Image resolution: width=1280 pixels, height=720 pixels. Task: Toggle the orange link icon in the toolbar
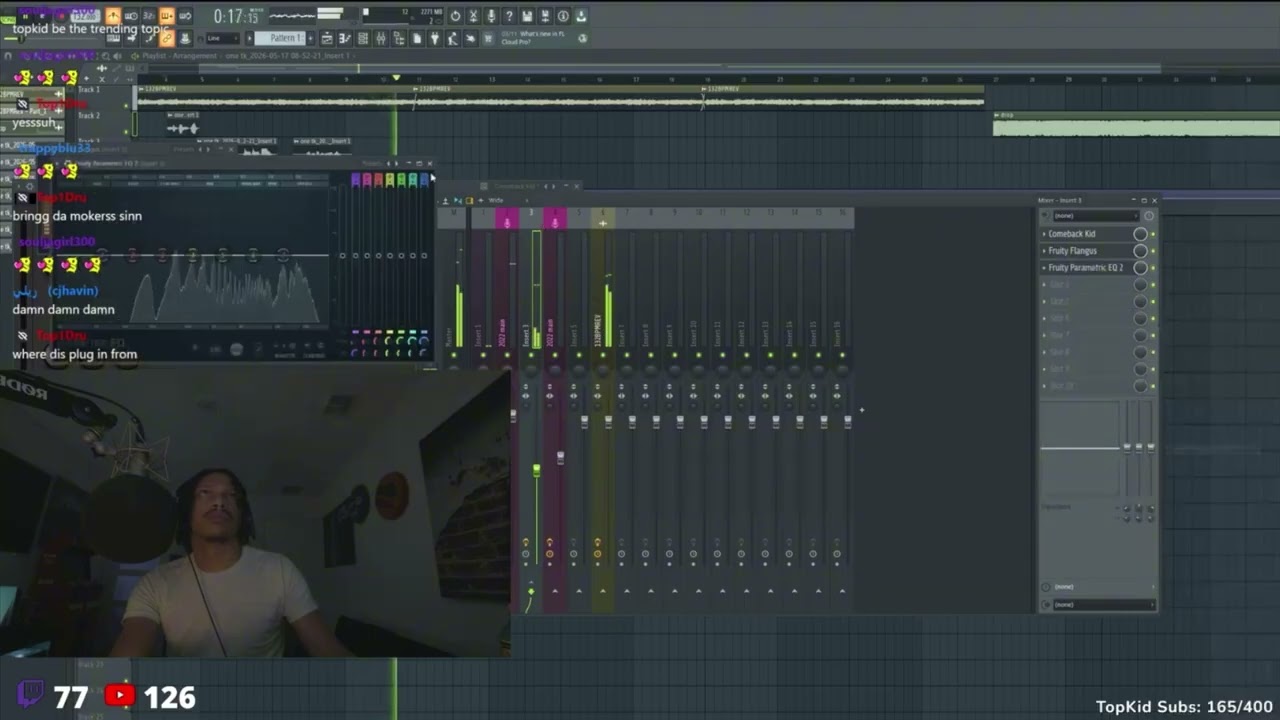167,38
